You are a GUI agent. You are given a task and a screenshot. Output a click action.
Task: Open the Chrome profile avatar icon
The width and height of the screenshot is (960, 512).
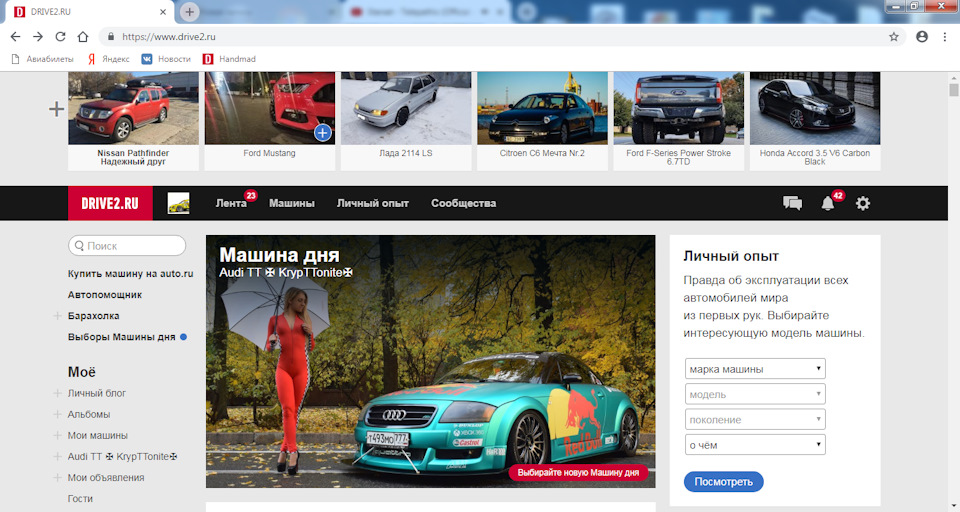pyautogui.click(x=922, y=37)
